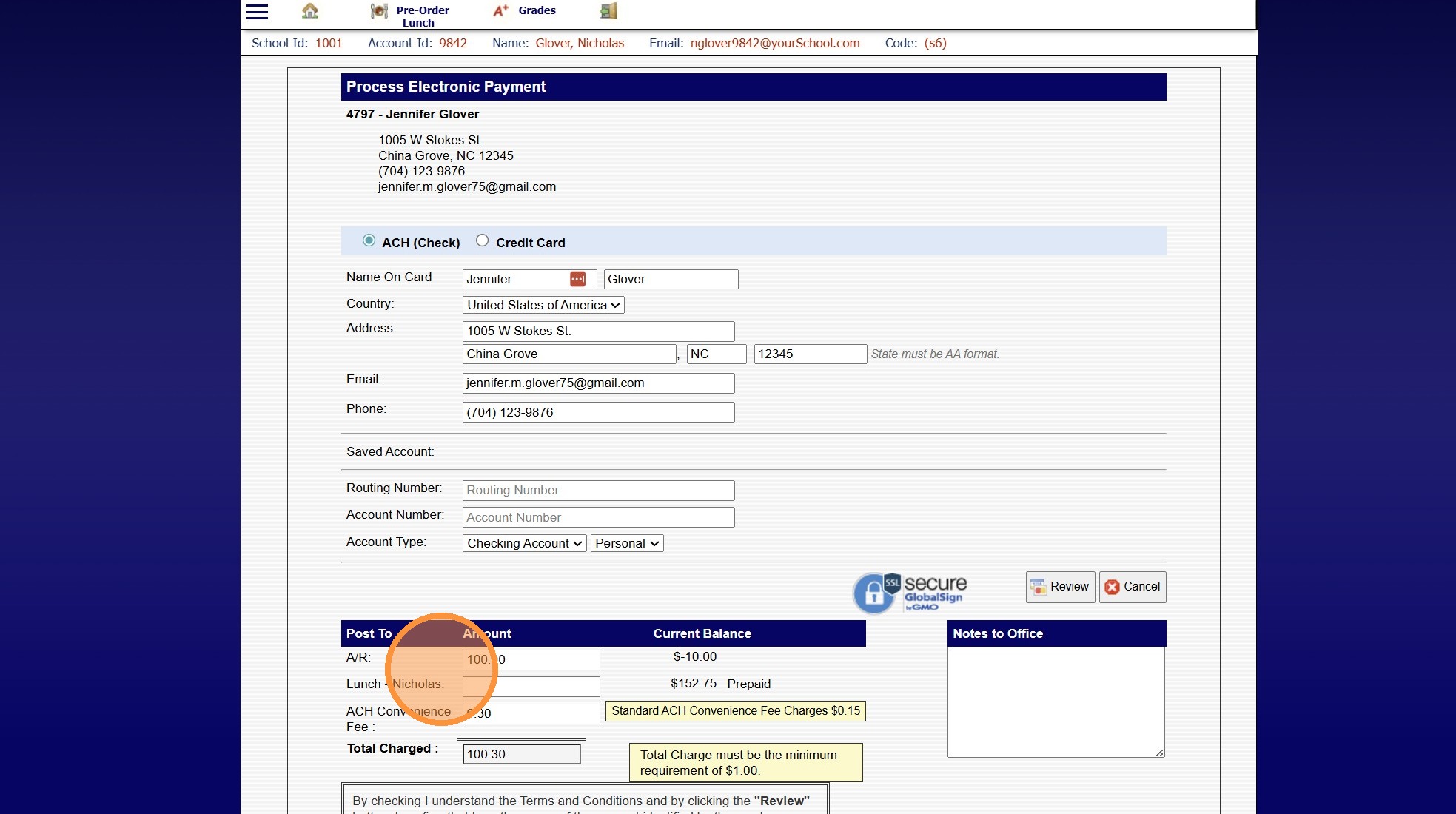Click the Pre-Order Lunch plate icon
This screenshot has width=1456, height=814.
pos(379,11)
